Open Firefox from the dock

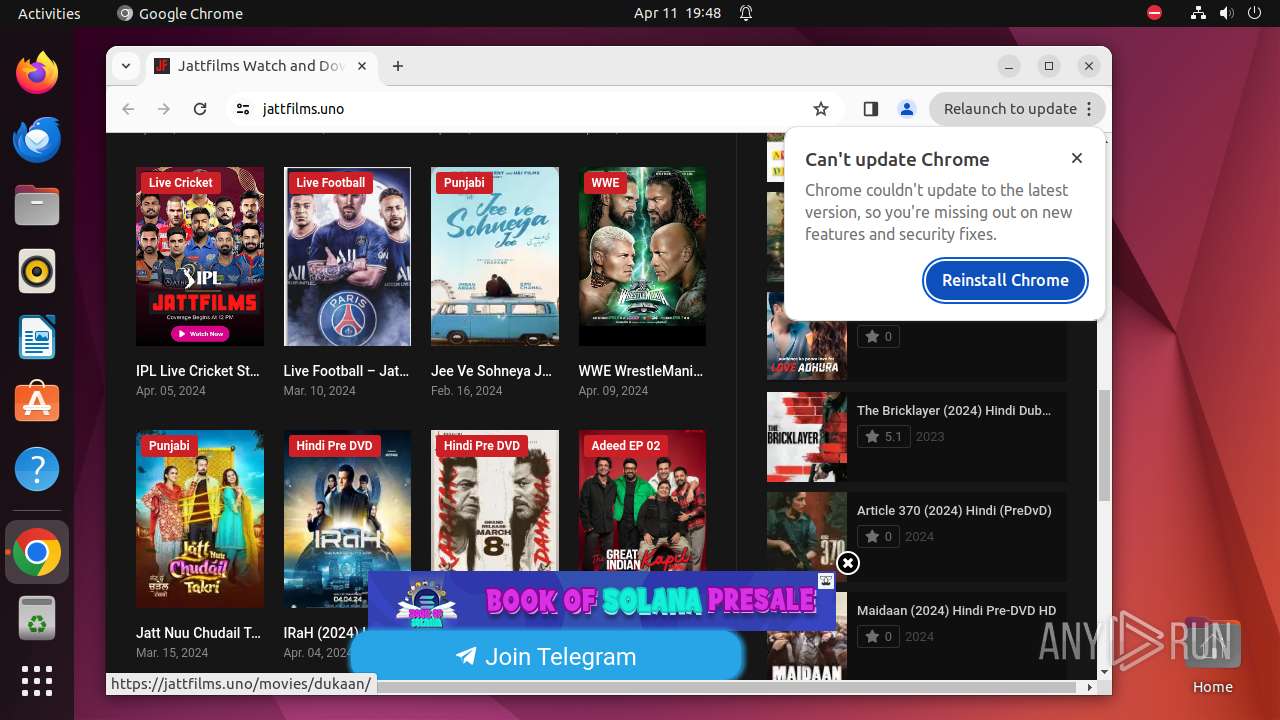pyautogui.click(x=37, y=73)
